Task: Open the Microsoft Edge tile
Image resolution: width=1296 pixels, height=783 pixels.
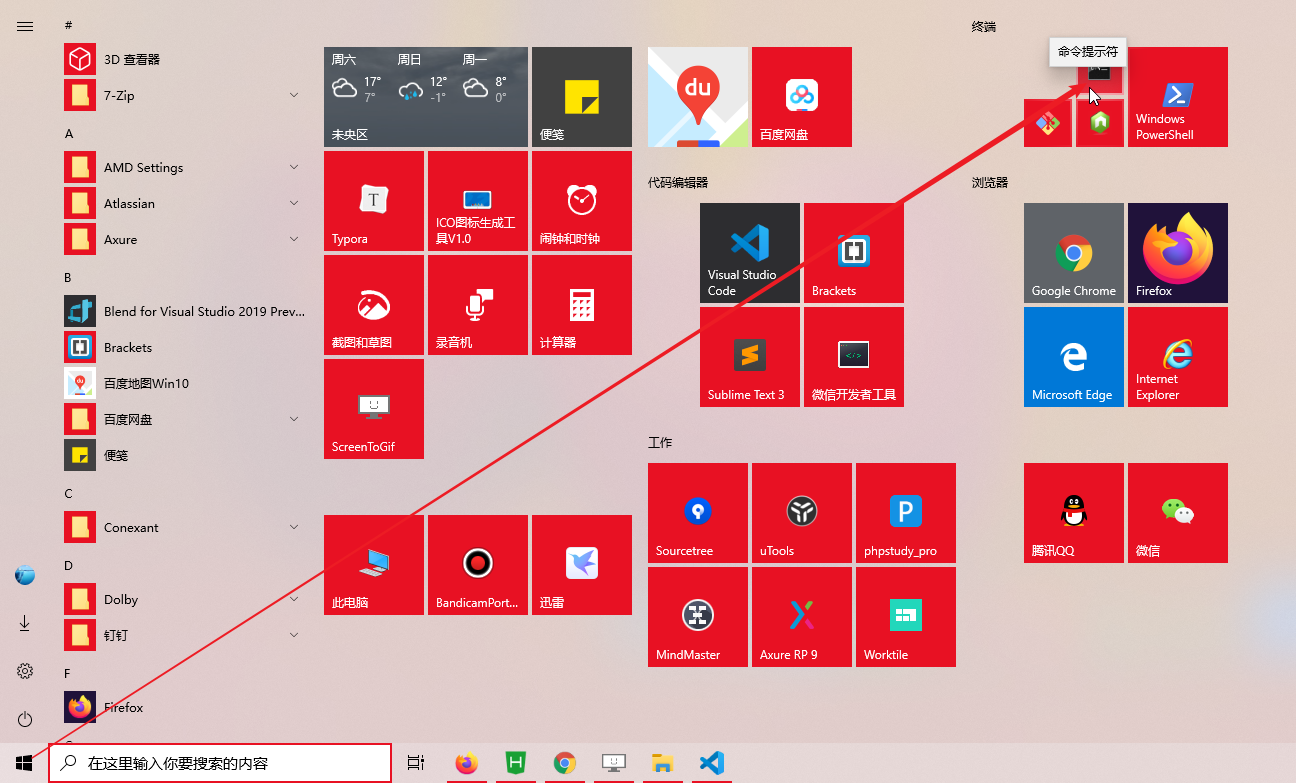Action: click(1074, 357)
